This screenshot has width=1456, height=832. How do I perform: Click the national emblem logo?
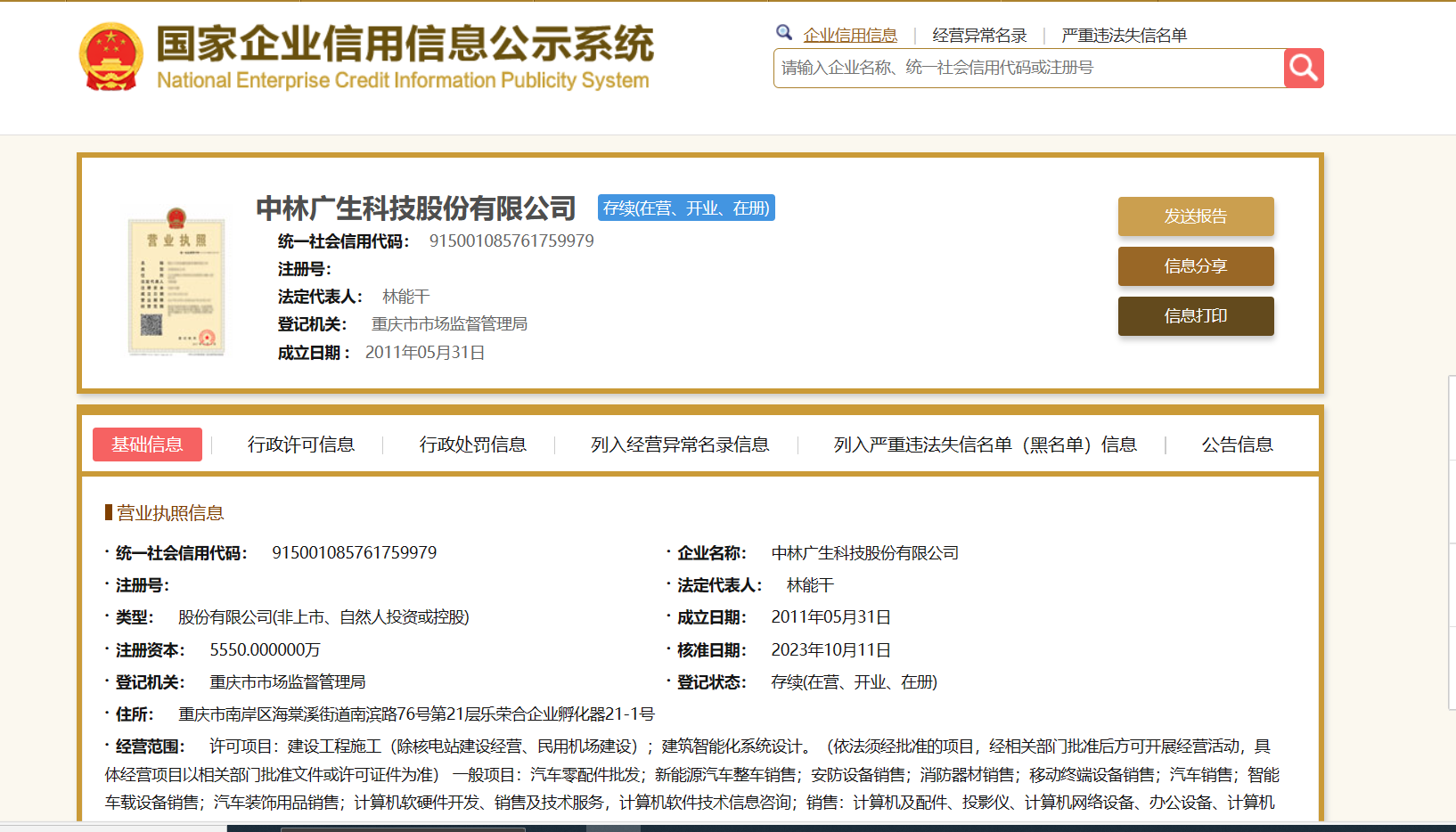tap(111, 57)
